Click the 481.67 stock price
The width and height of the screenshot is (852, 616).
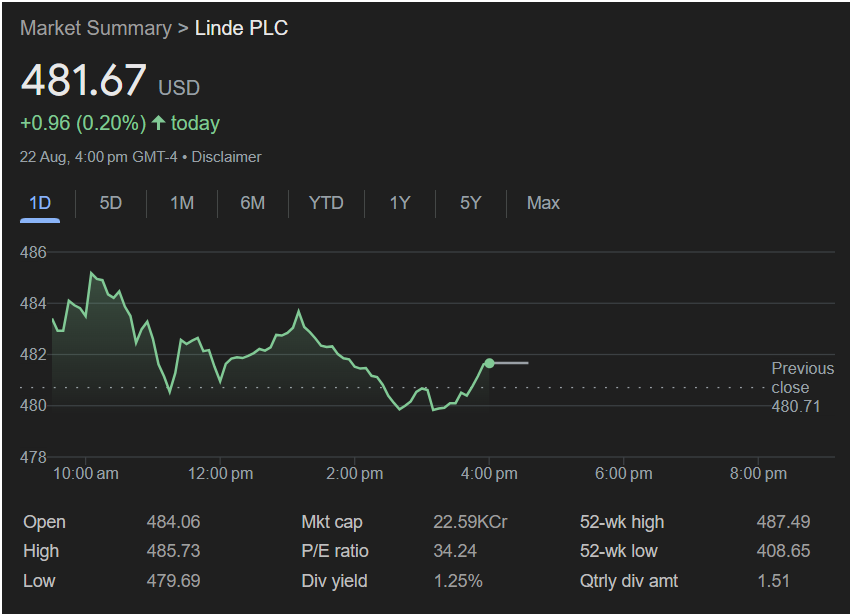point(84,81)
